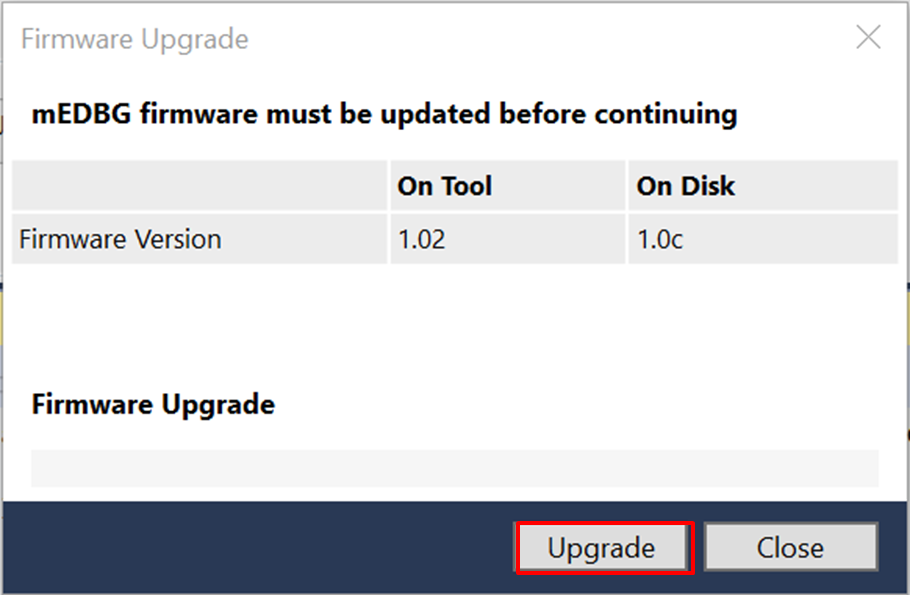Select the On Tool column header
Viewport: 910px width, 595px height.
click(x=444, y=186)
